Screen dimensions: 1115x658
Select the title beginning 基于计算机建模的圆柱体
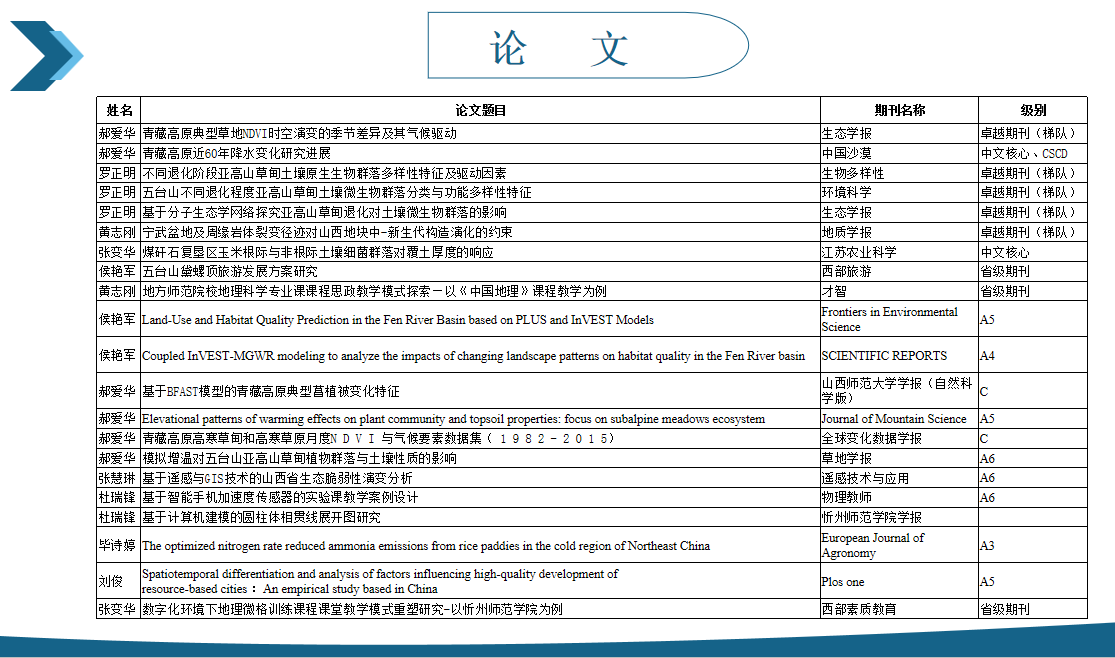click(x=262, y=518)
